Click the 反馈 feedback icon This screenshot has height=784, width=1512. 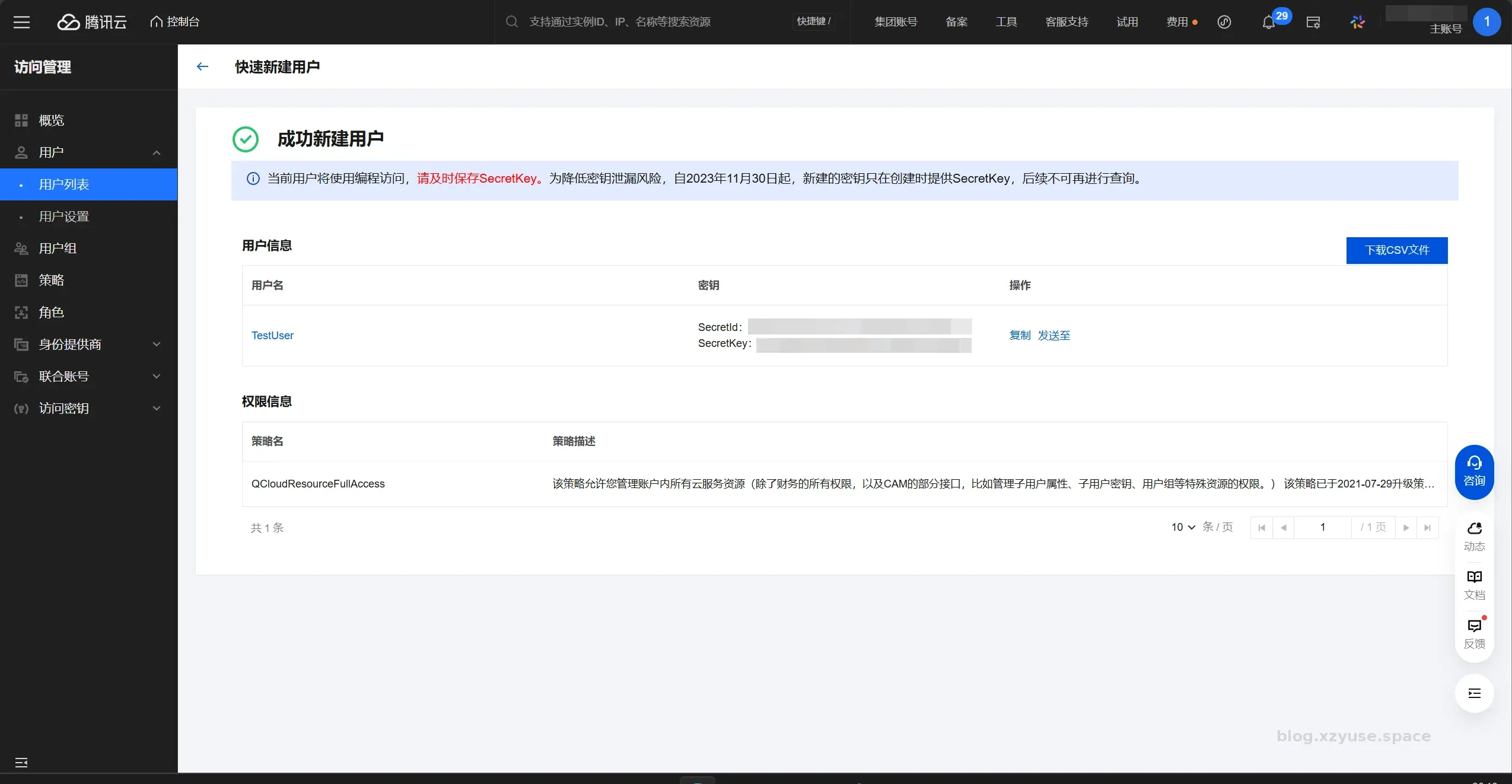click(x=1474, y=633)
